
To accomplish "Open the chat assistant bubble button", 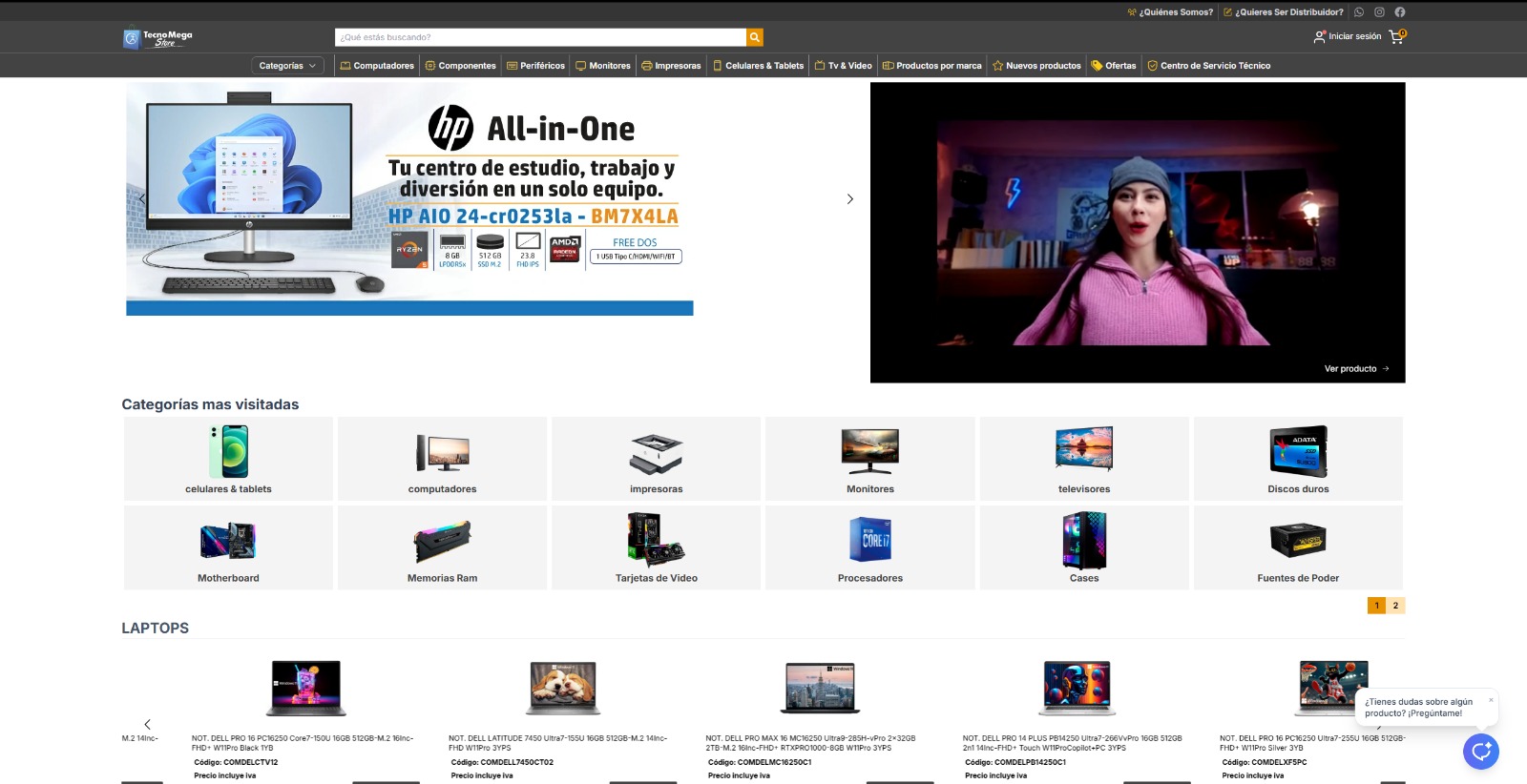I will coord(1481,752).
